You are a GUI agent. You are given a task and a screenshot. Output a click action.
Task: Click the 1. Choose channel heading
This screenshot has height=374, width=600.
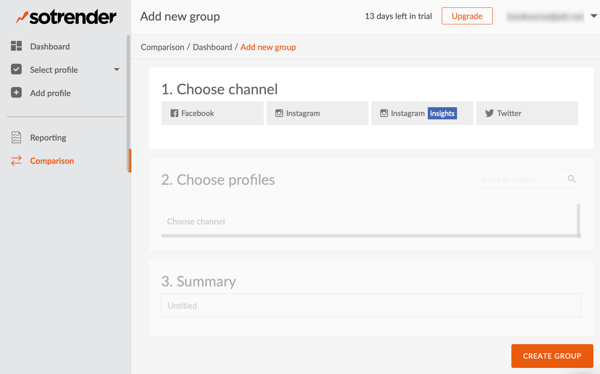[220, 89]
